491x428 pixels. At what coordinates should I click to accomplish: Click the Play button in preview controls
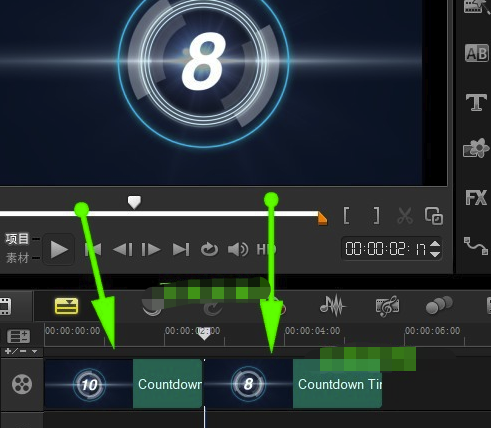point(59,250)
